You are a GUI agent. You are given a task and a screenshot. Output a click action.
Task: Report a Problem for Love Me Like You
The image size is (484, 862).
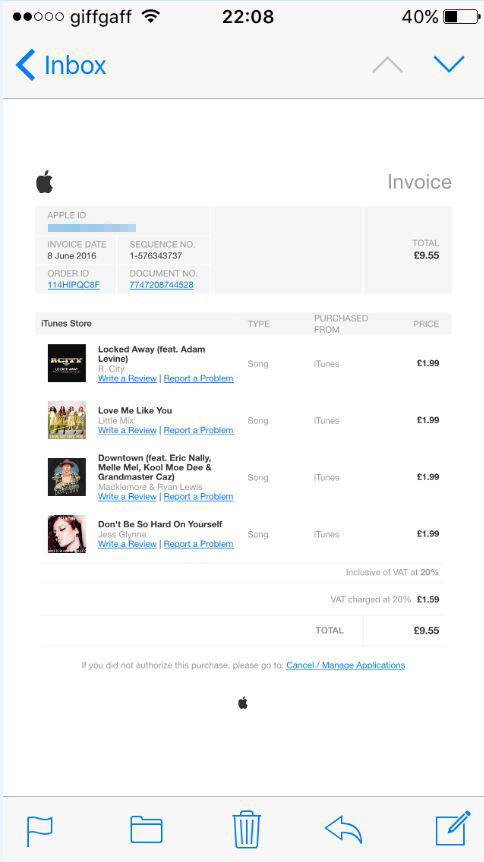point(199,430)
